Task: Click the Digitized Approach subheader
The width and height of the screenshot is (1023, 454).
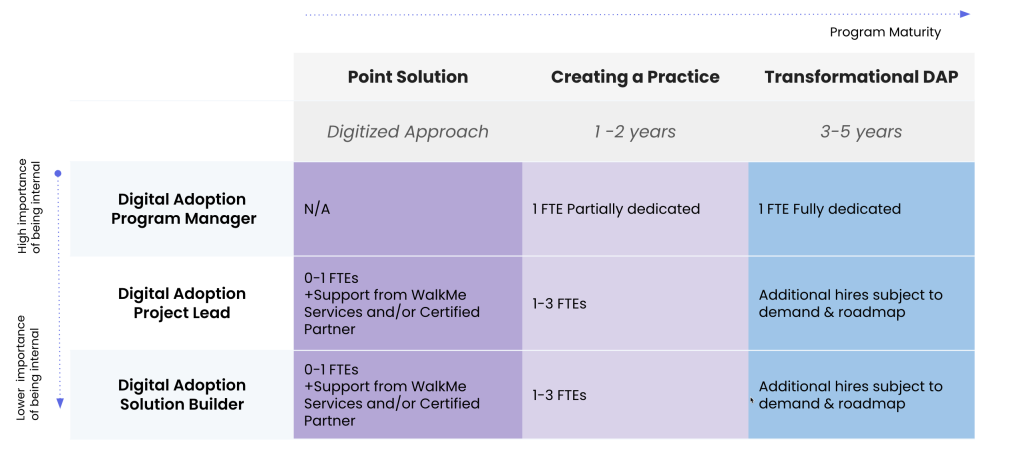Action: (x=407, y=131)
